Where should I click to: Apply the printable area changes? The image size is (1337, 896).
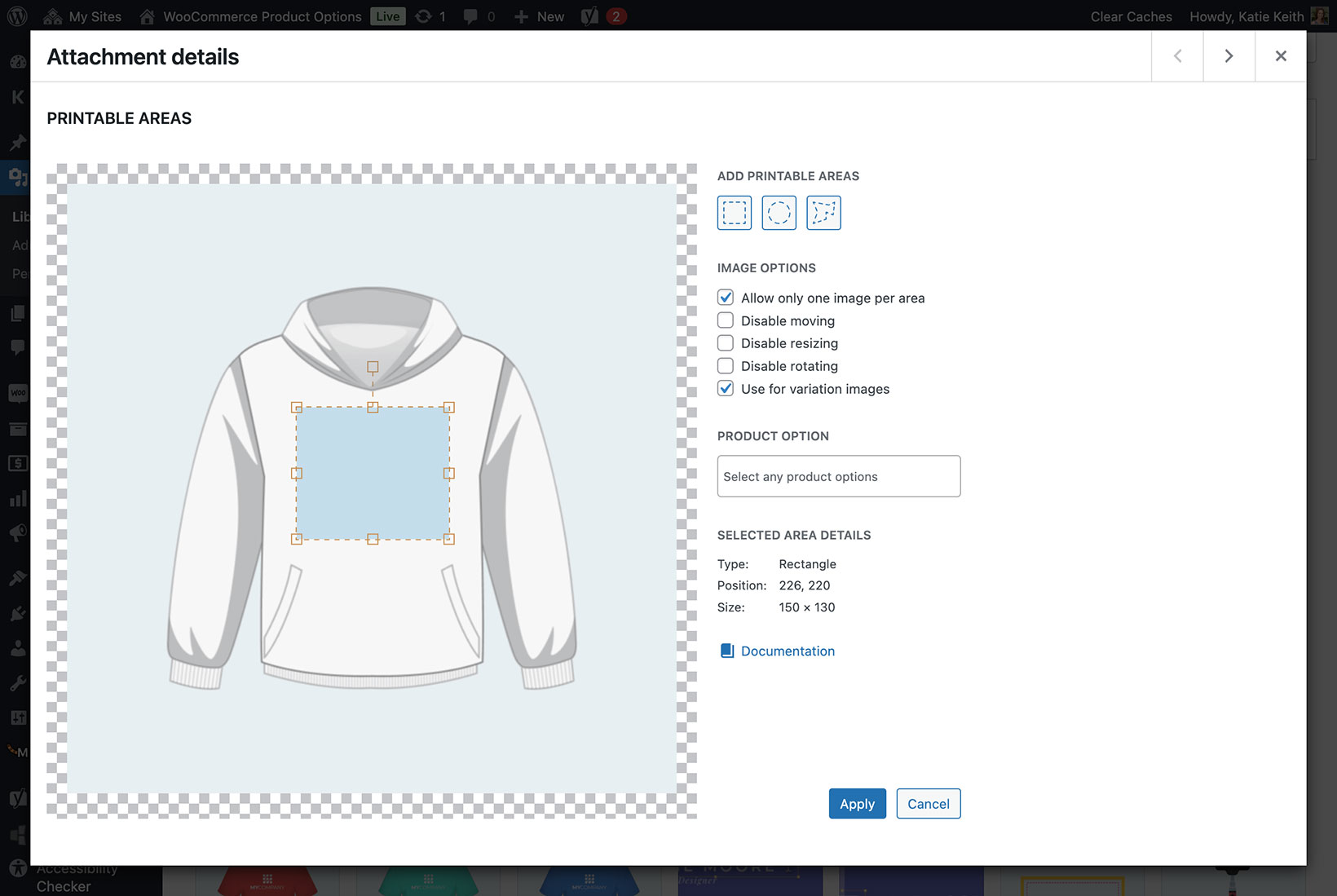857,803
